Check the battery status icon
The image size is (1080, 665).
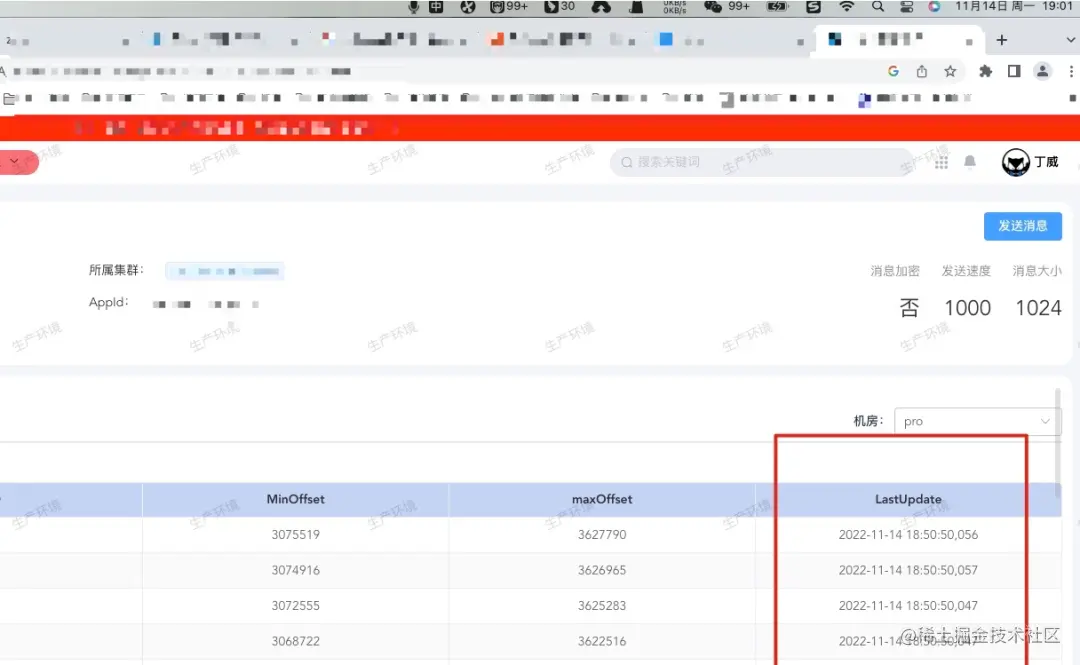pyautogui.click(x=777, y=7)
